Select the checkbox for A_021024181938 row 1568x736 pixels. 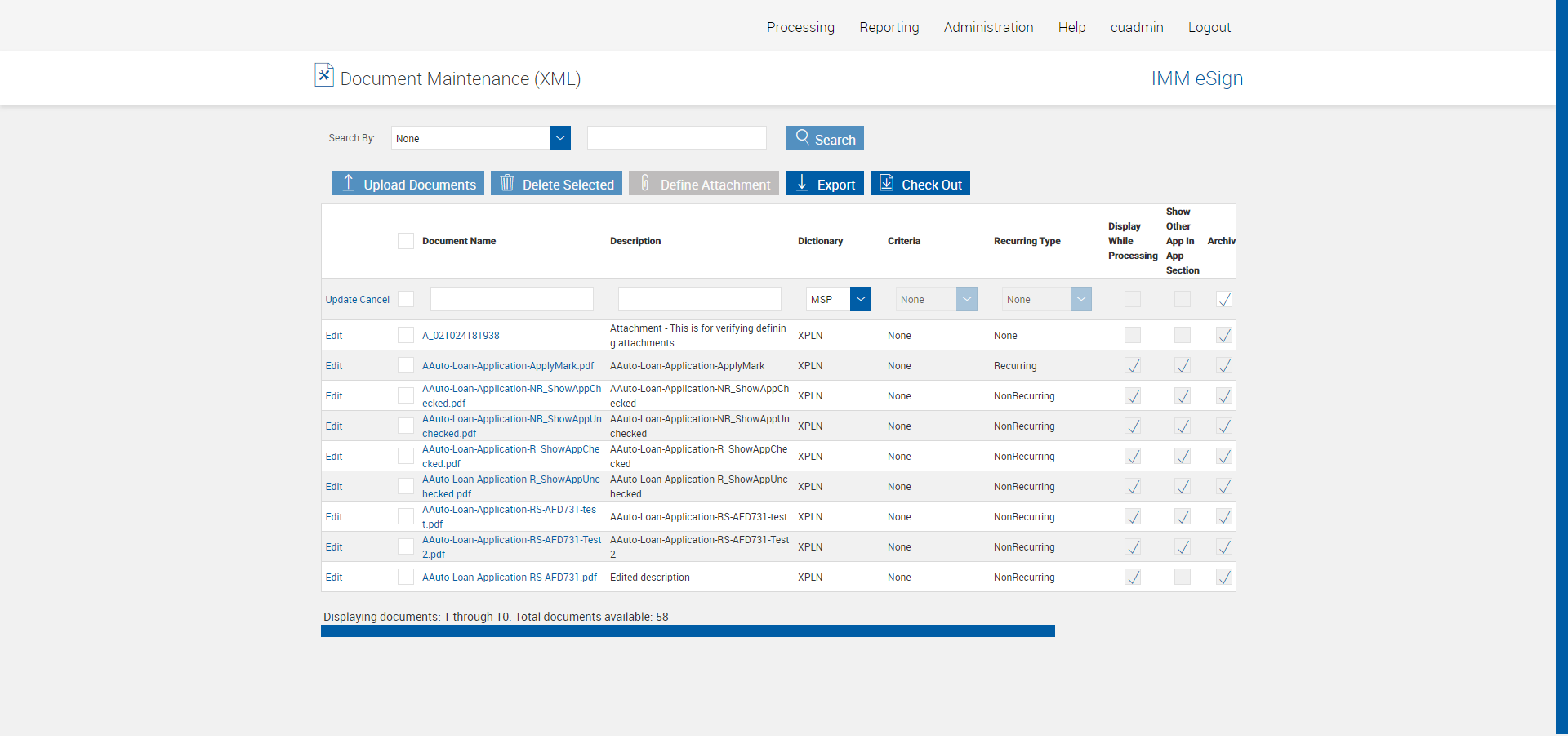[x=406, y=335]
